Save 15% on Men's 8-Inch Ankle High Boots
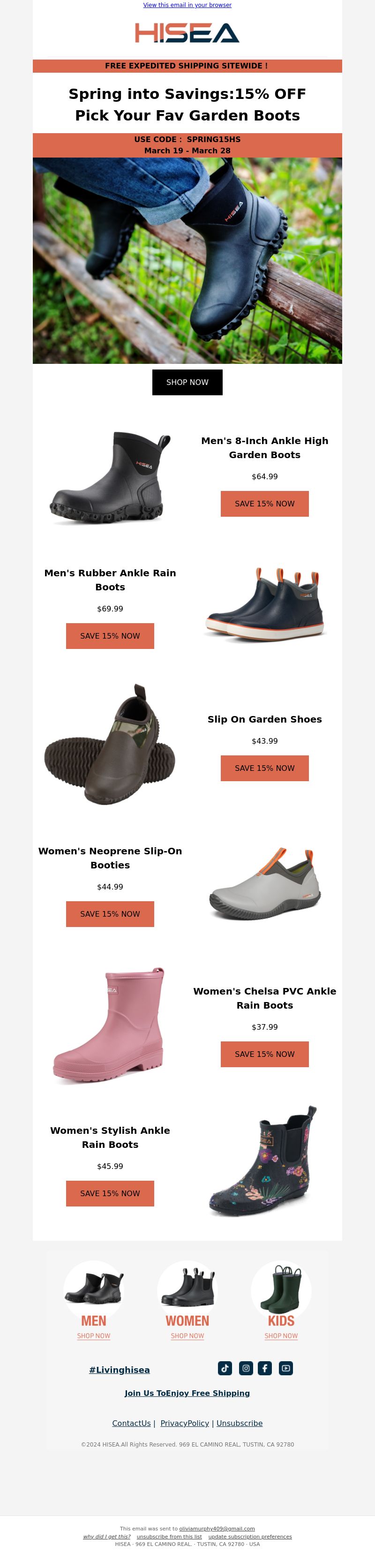Image resolution: width=375 pixels, height=1568 pixels. coord(265,504)
